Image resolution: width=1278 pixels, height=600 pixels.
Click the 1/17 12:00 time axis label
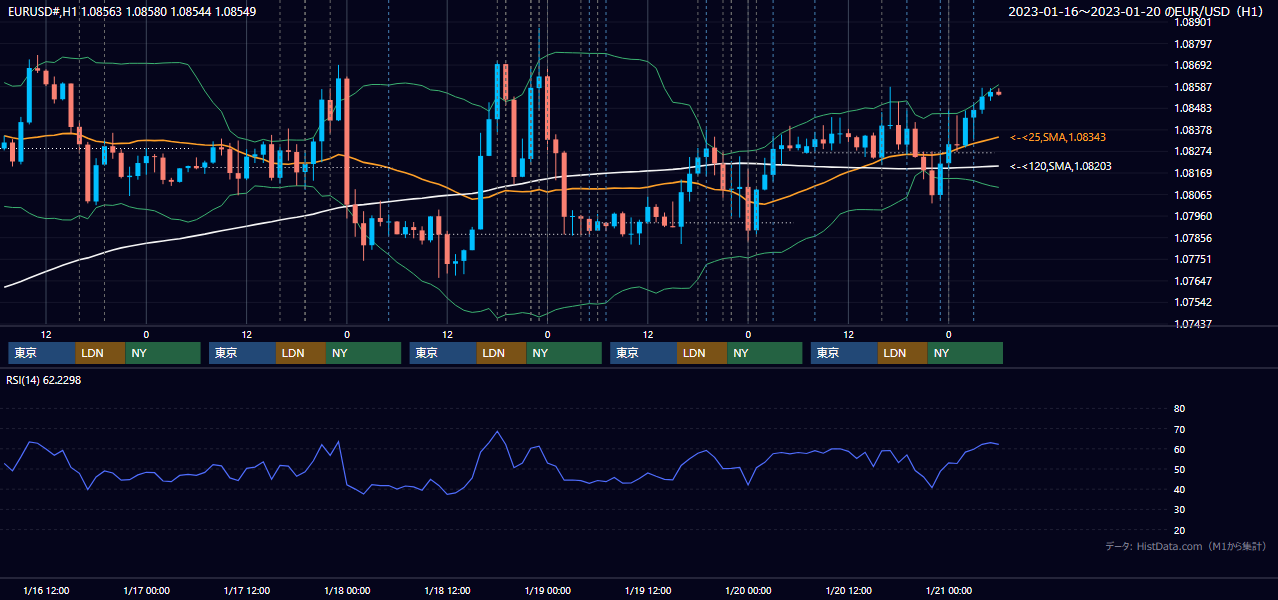[x=247, y=590]
